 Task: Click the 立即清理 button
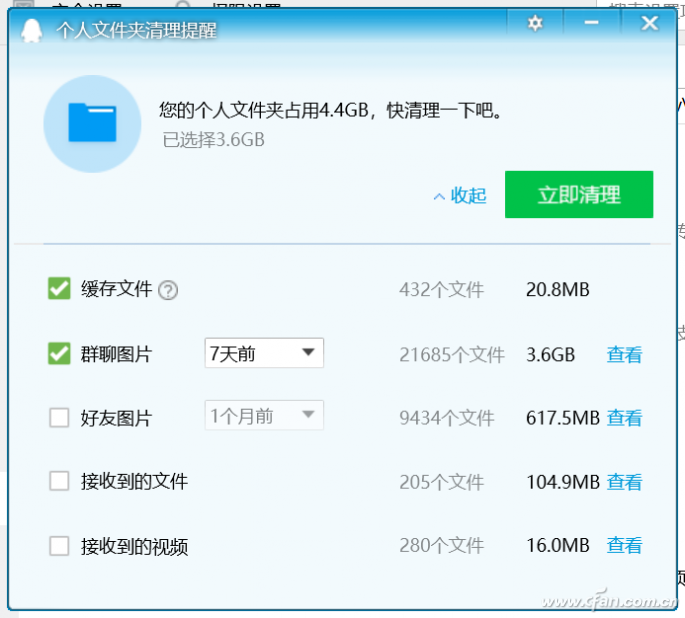point(579,194)
